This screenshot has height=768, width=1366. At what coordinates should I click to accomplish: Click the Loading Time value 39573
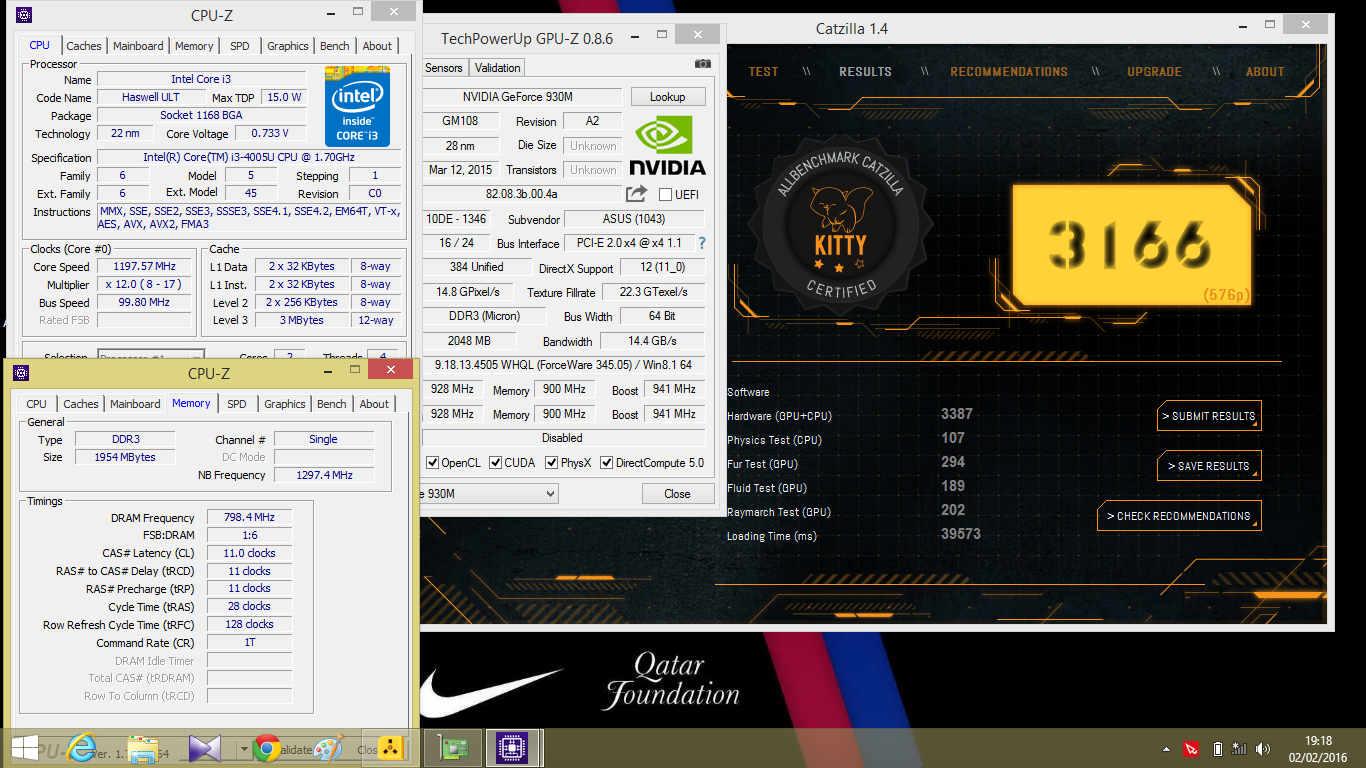(961, 534)
